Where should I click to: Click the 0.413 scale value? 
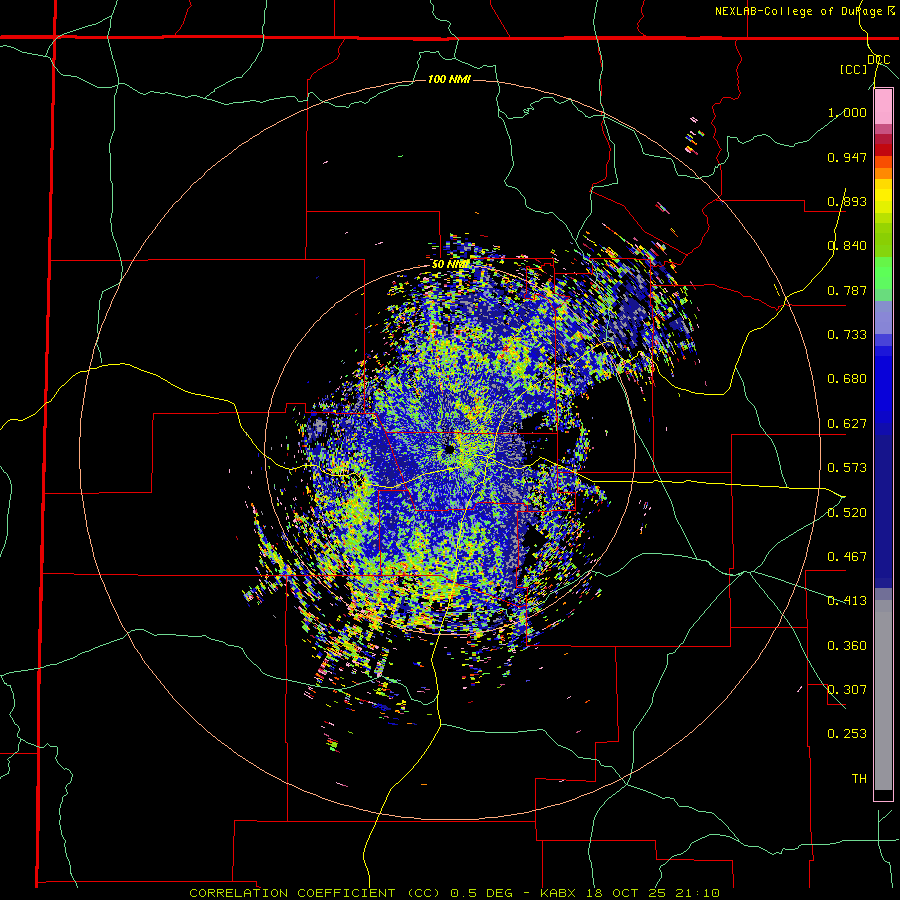point(847,601)
